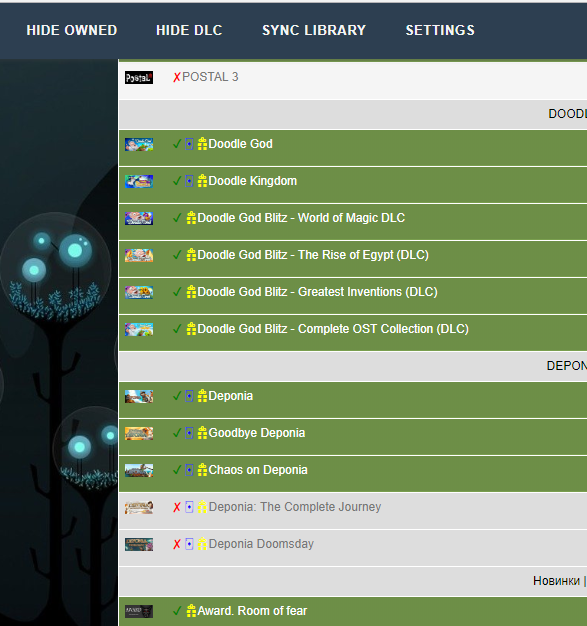
Task: Click the POSTAL 3 game thumbnail
Action: [x=139, y=77]
